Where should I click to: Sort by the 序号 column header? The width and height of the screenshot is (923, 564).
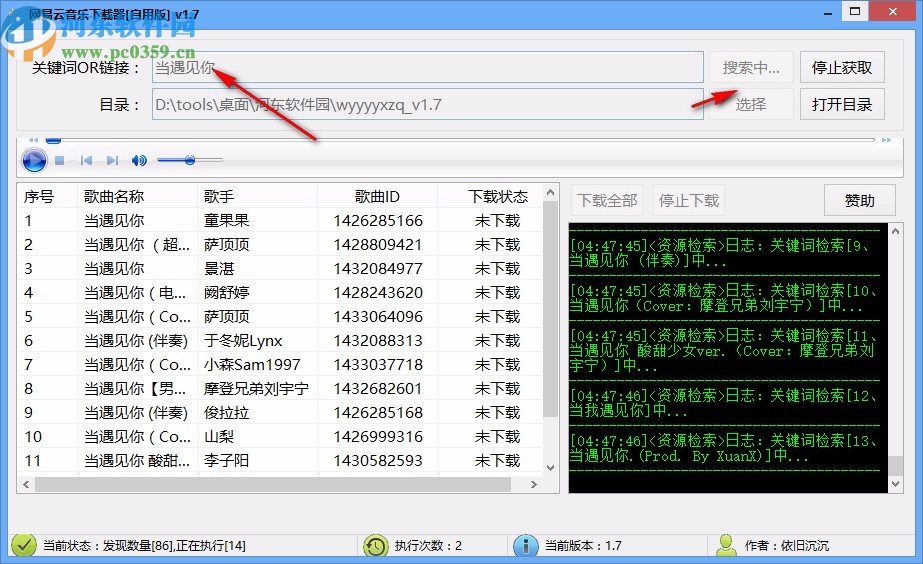(48, 196)
